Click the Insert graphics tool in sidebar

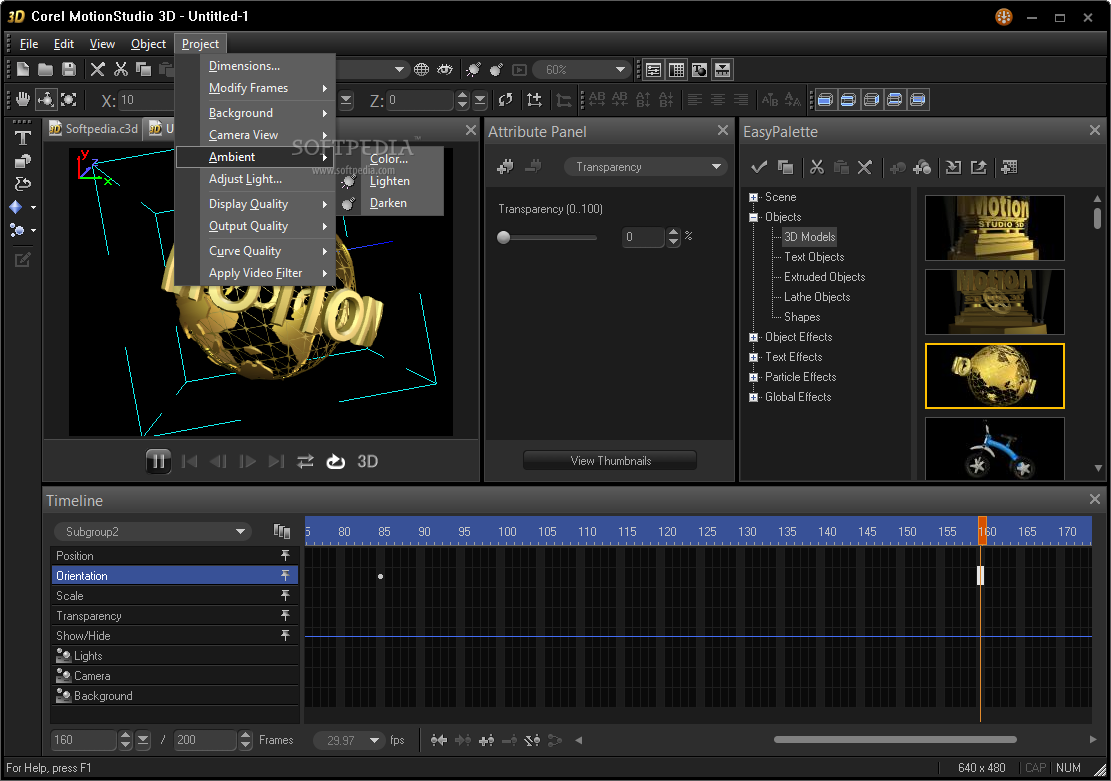point(23,161)
